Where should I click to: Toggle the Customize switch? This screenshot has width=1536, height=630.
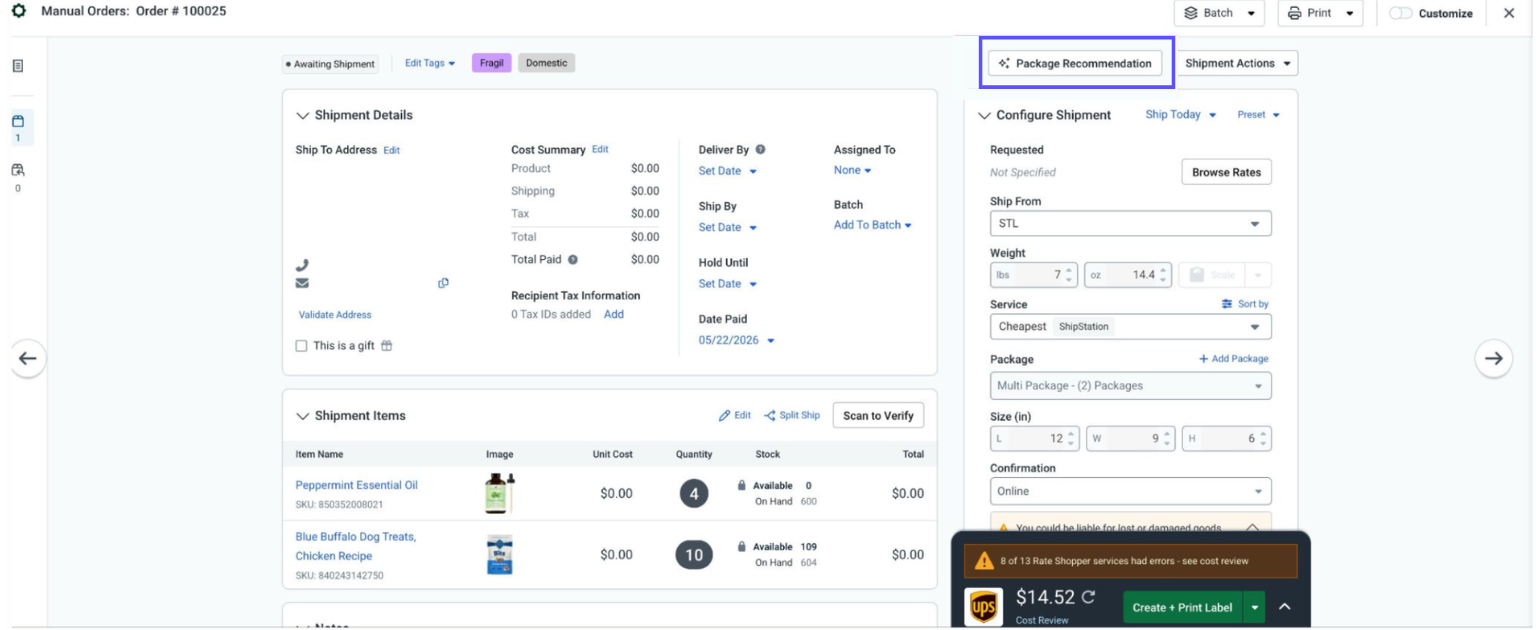pyautogui.click(x=1401, y=13)
